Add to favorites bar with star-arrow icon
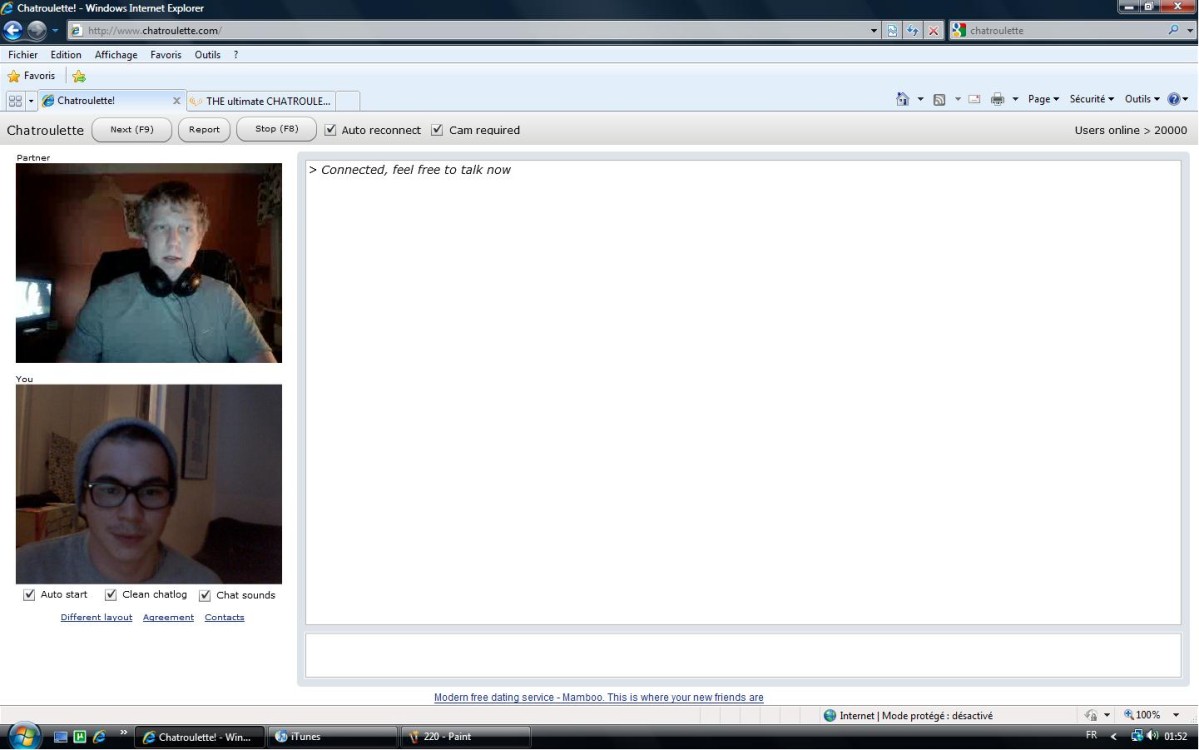1199x750 pixels. click(x=79, y=76)
